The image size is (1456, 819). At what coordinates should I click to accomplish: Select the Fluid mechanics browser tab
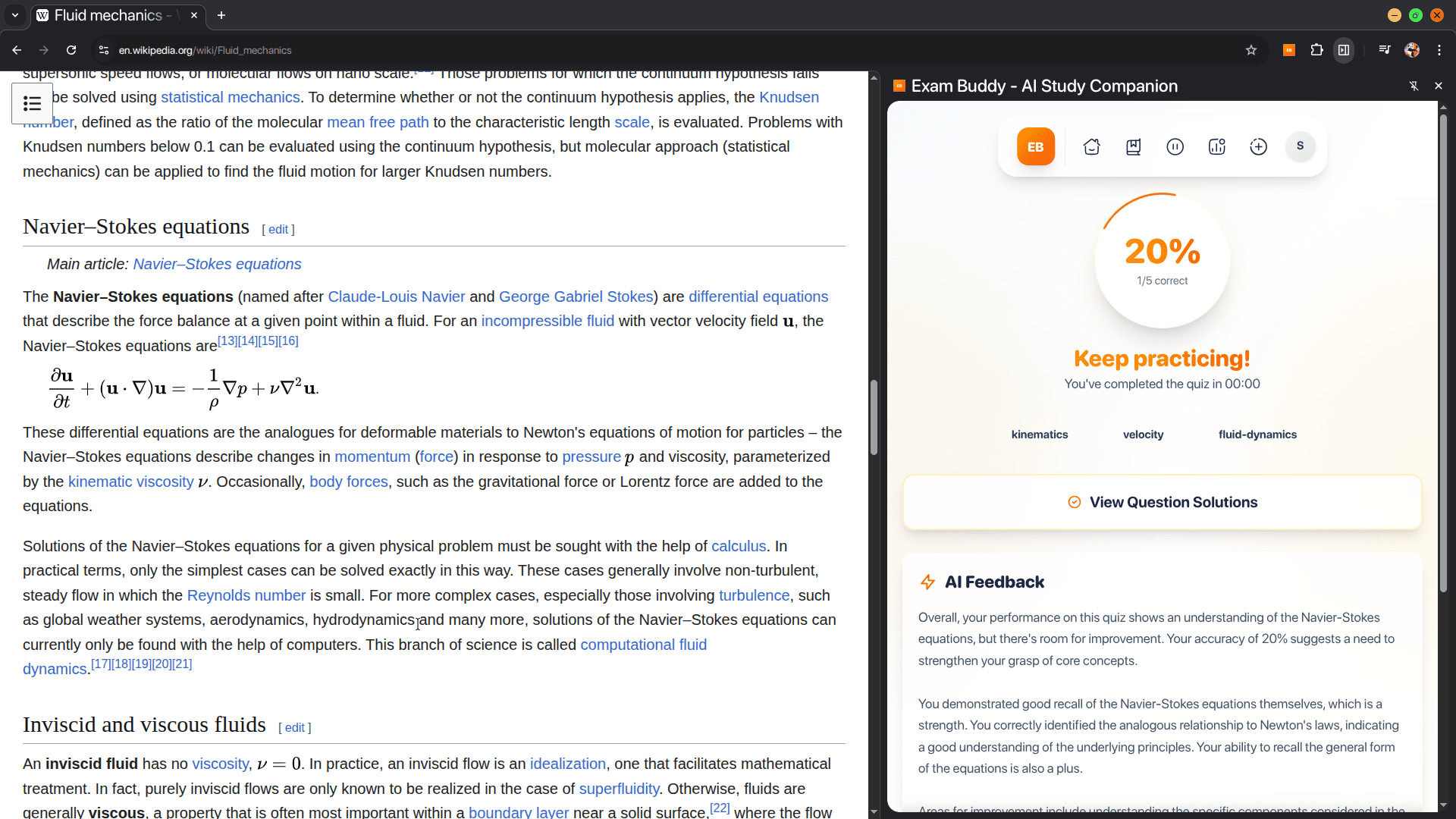(x=108, y=15)
